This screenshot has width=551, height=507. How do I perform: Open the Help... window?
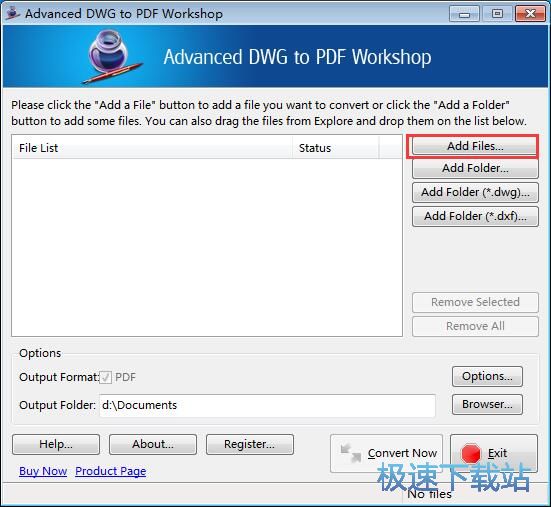coord(56,444)
